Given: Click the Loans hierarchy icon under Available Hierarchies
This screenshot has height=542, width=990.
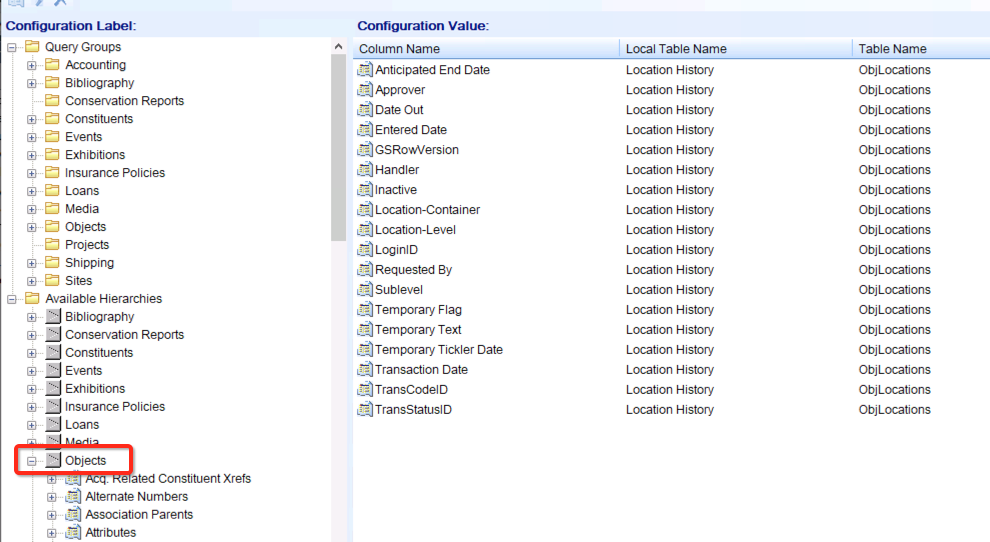Looking at the screenshot, I should click(53, 425).
